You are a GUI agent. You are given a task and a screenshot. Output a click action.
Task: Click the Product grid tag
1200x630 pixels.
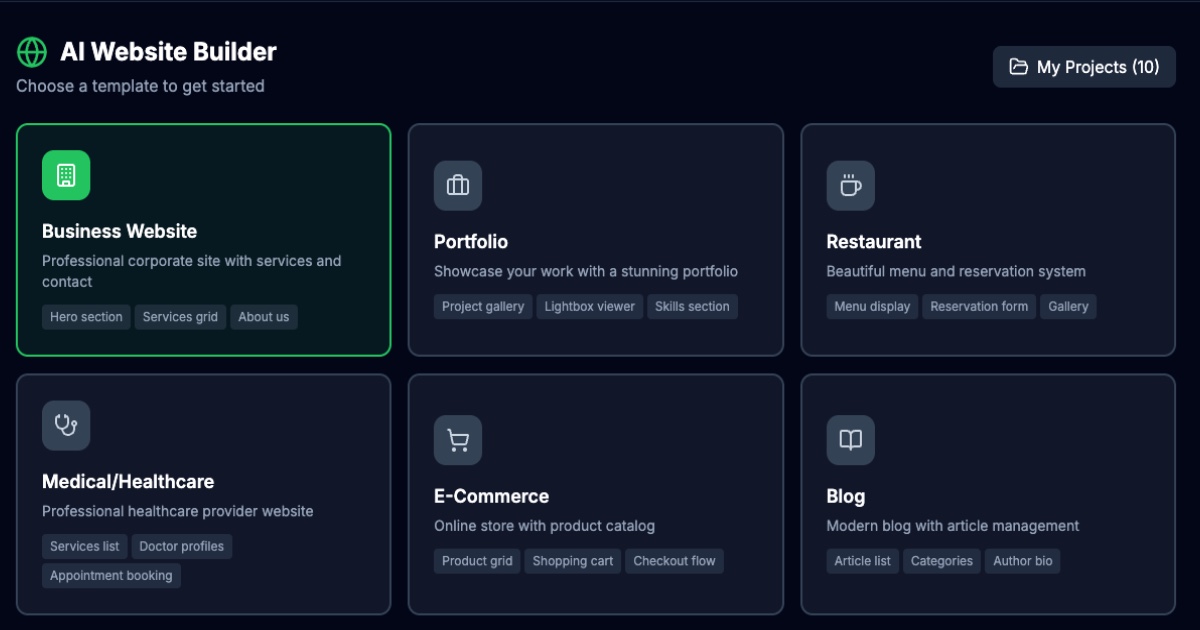click(477, 561)
